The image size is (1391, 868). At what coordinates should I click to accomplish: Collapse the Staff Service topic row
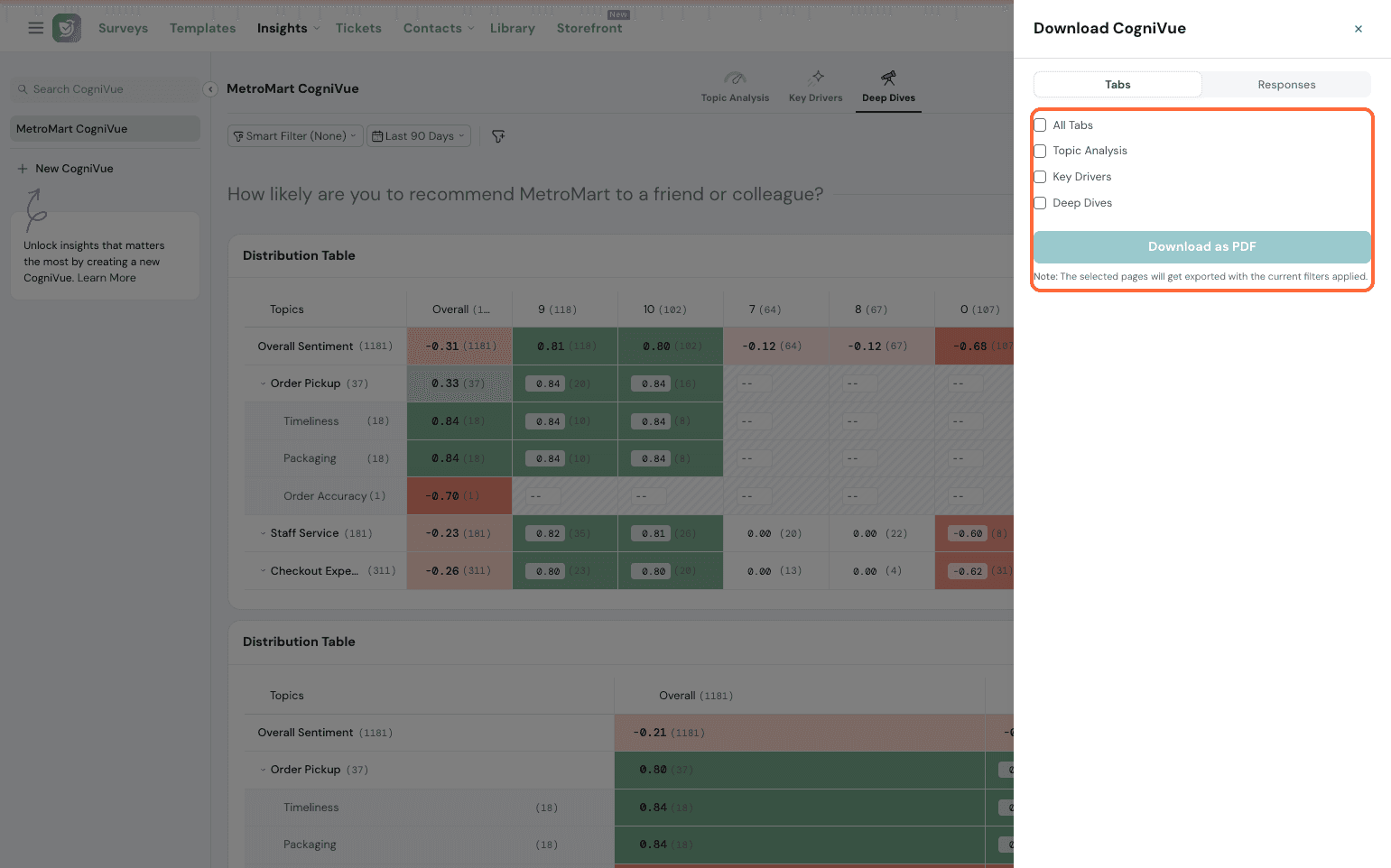point(264,534)
